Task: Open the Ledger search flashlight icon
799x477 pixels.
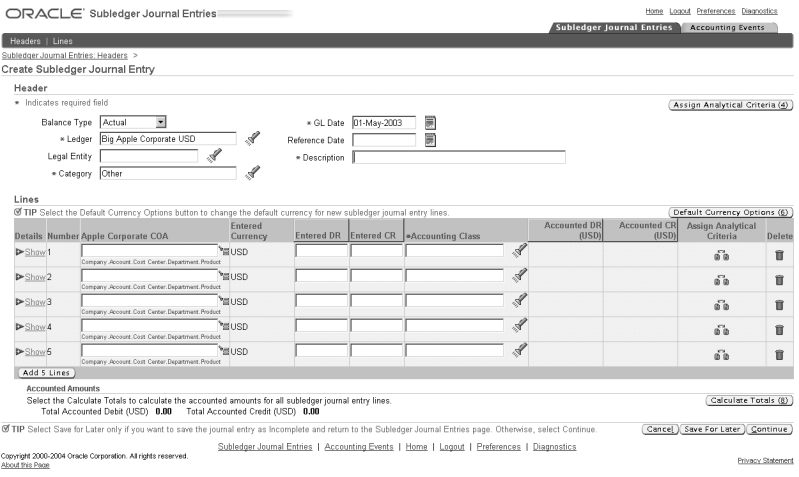Action: pyautogui.click(x=252, y=139)
